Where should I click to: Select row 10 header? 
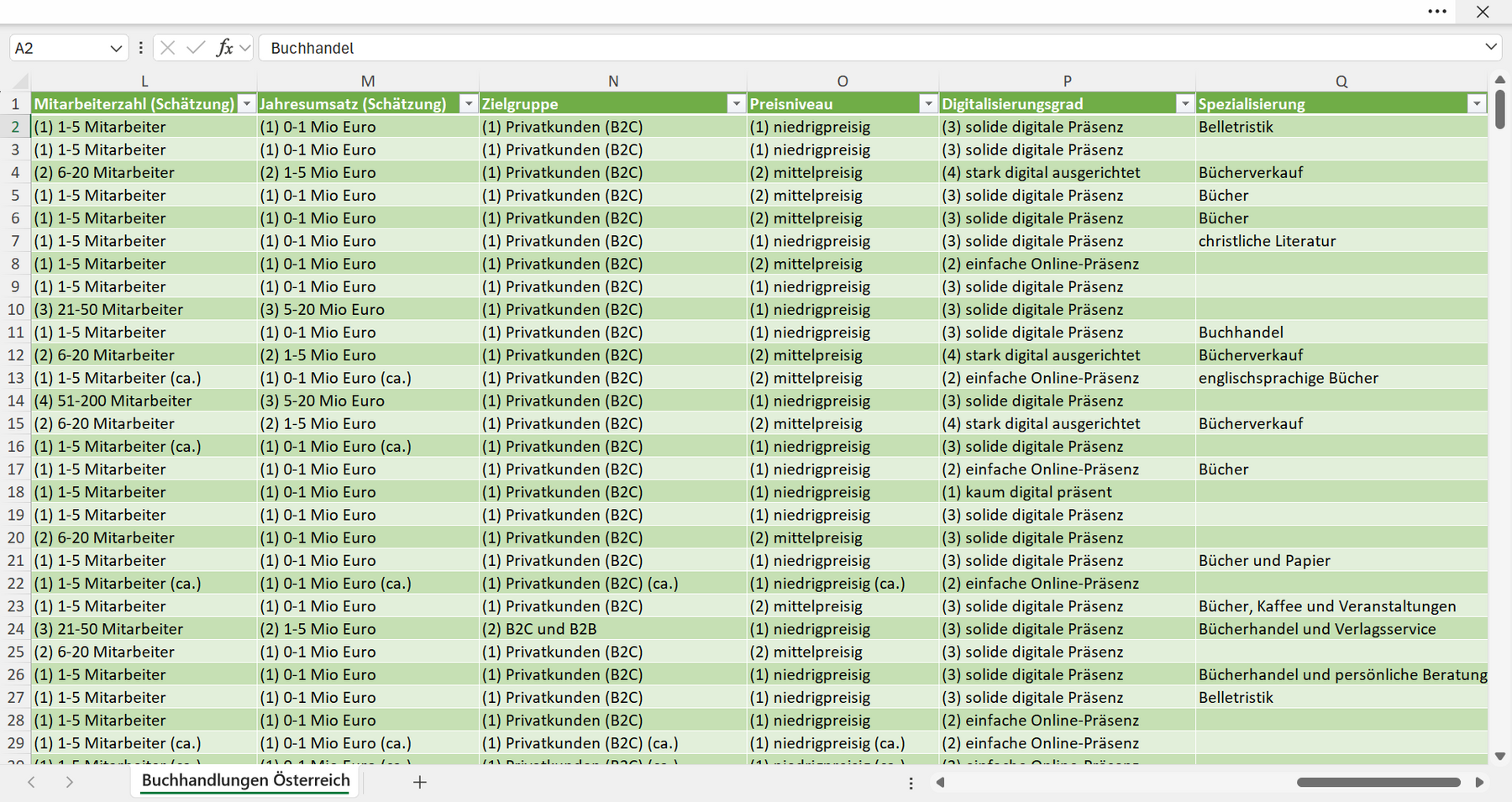(x=15, y=309)
